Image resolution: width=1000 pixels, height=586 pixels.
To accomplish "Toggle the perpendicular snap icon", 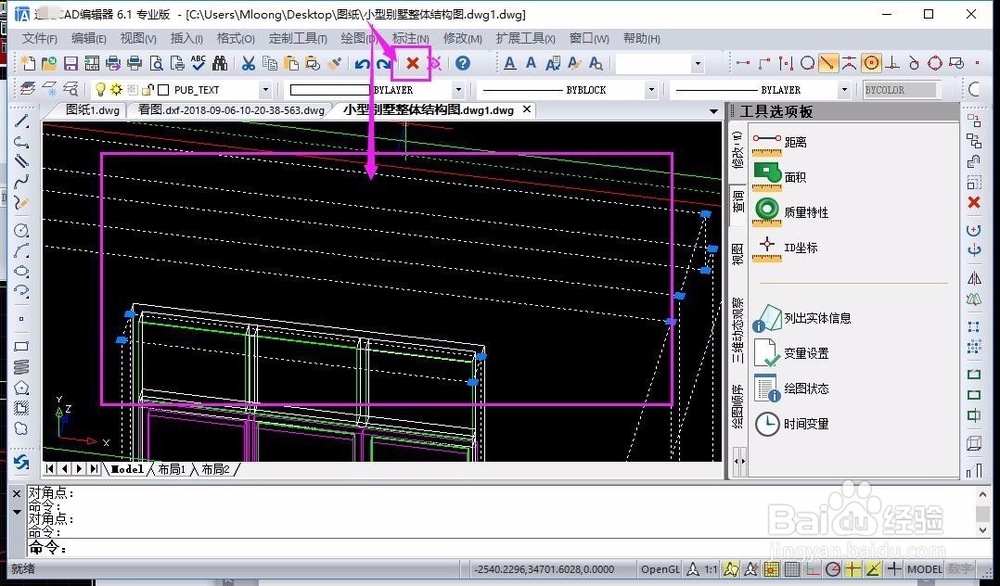I will [x=893, y=63].
